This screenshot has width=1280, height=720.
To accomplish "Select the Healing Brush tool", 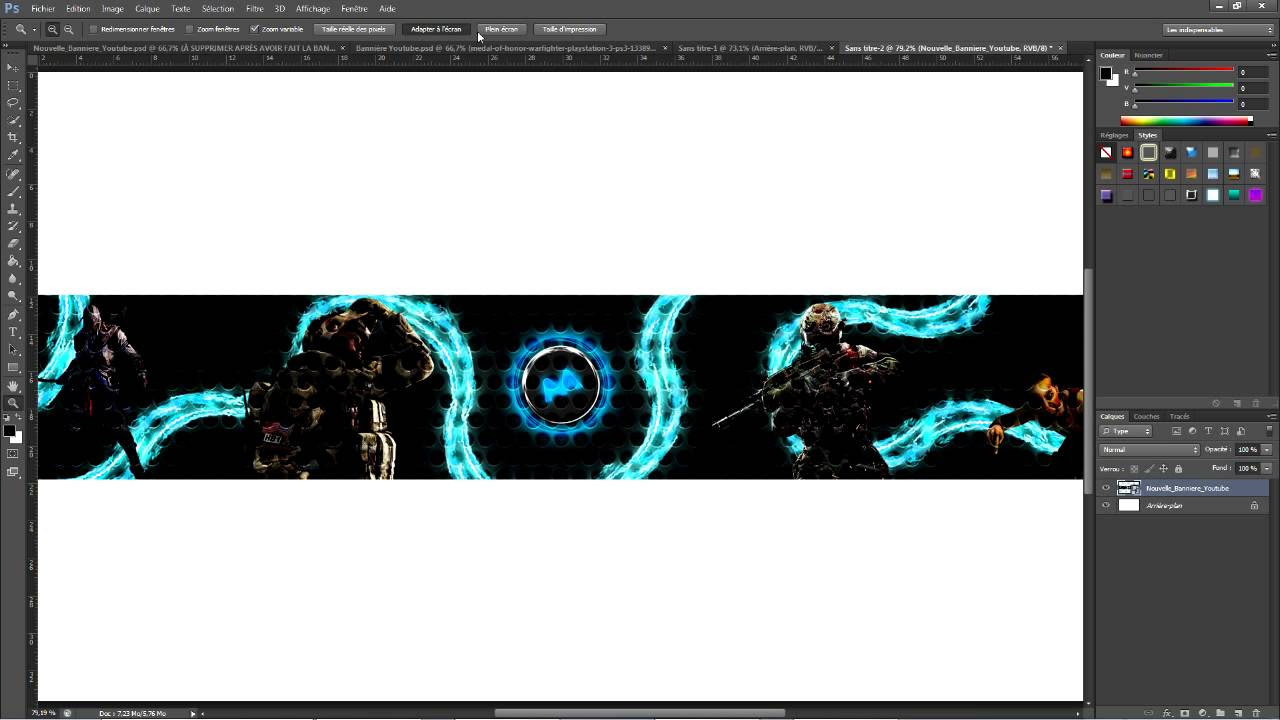I will [13, 173].
